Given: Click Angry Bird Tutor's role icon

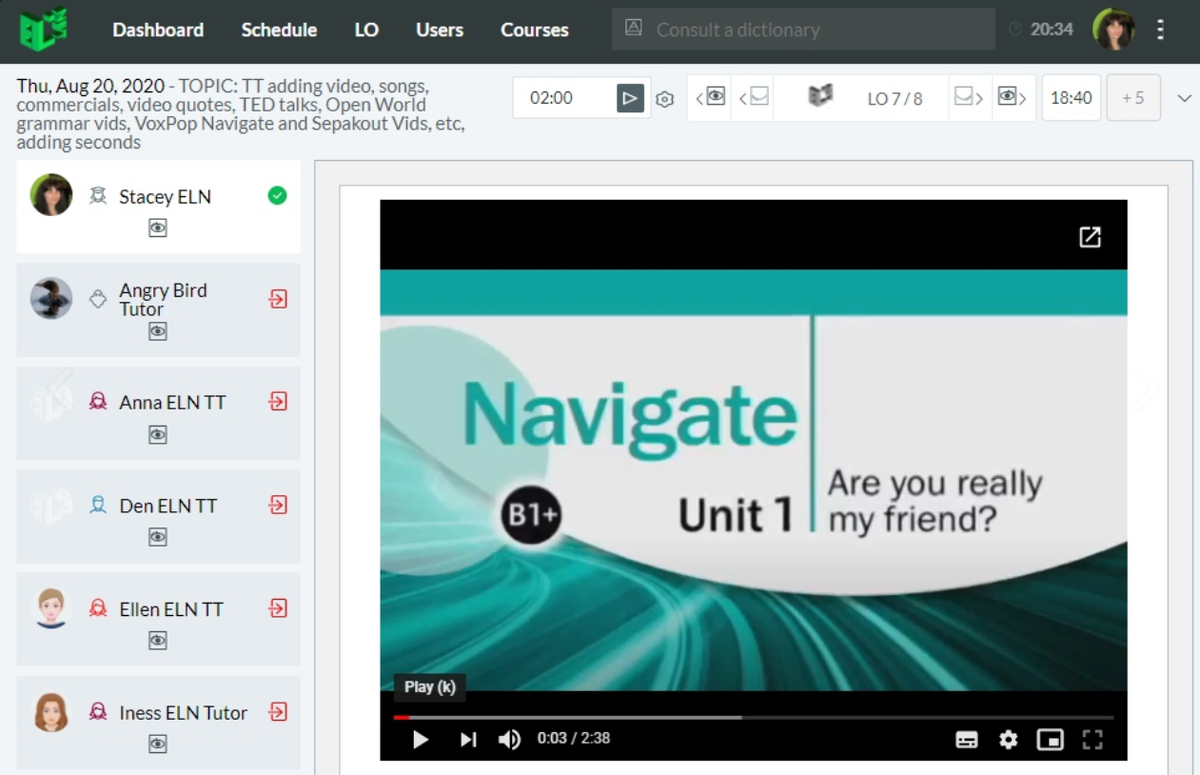Looking at the screenshot, I should click(x=98, y=299).
